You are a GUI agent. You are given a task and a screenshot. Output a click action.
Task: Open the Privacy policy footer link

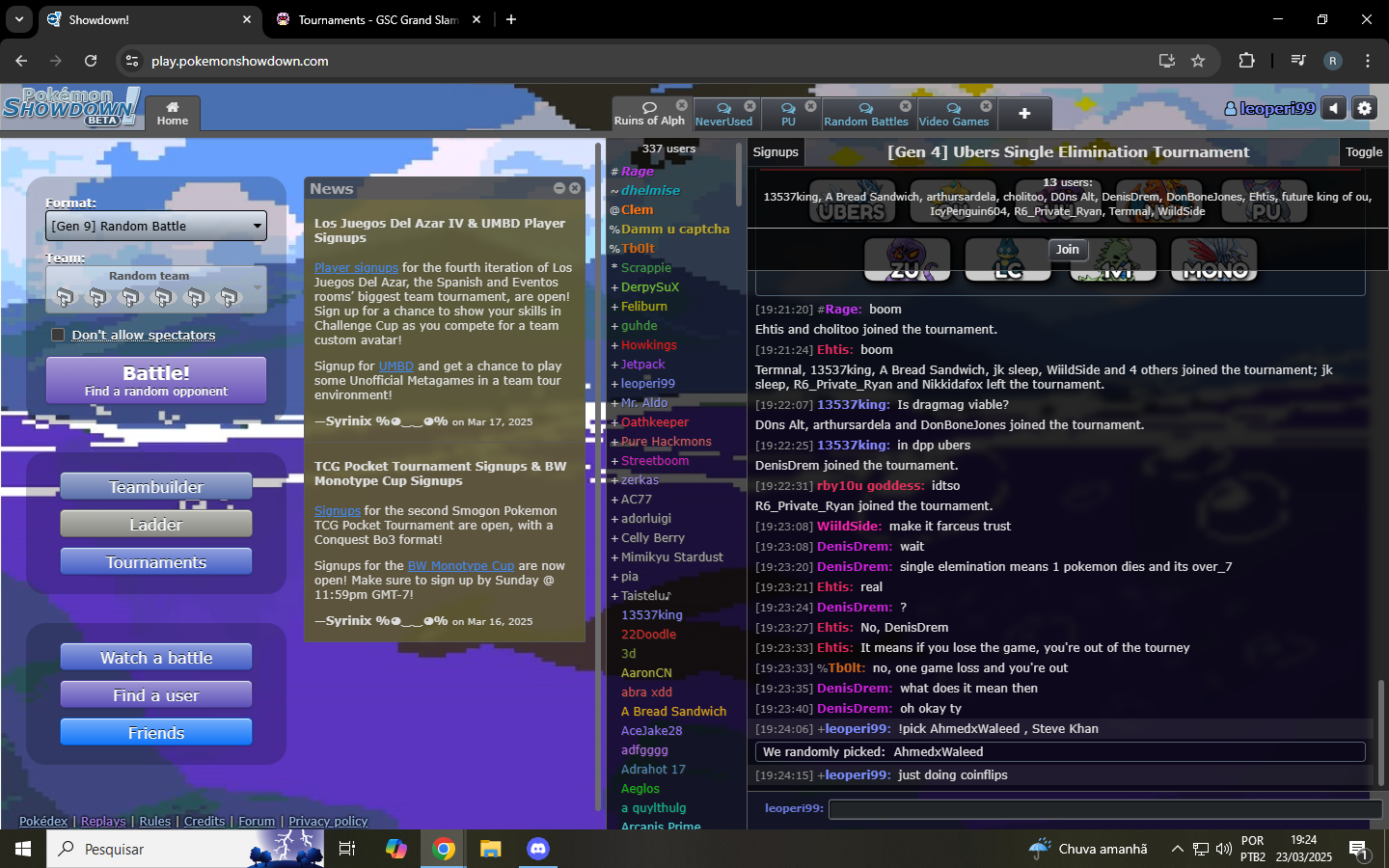click(328, 822)
